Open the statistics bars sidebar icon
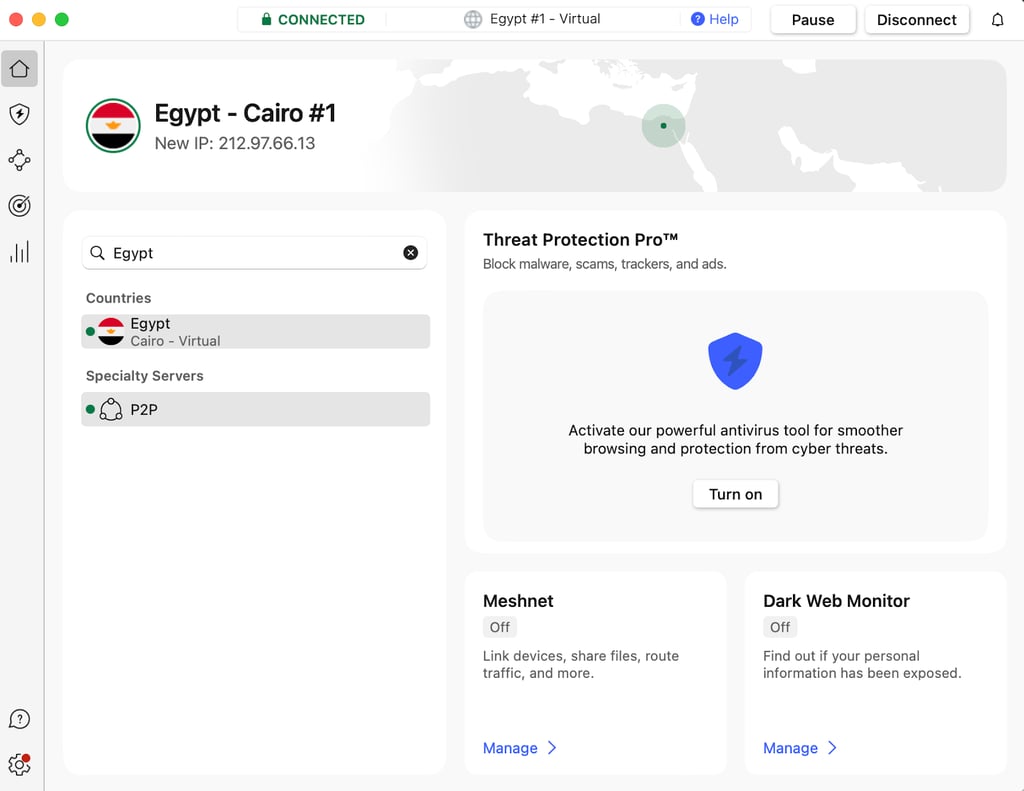1024x791 pixels. [20, 251]
